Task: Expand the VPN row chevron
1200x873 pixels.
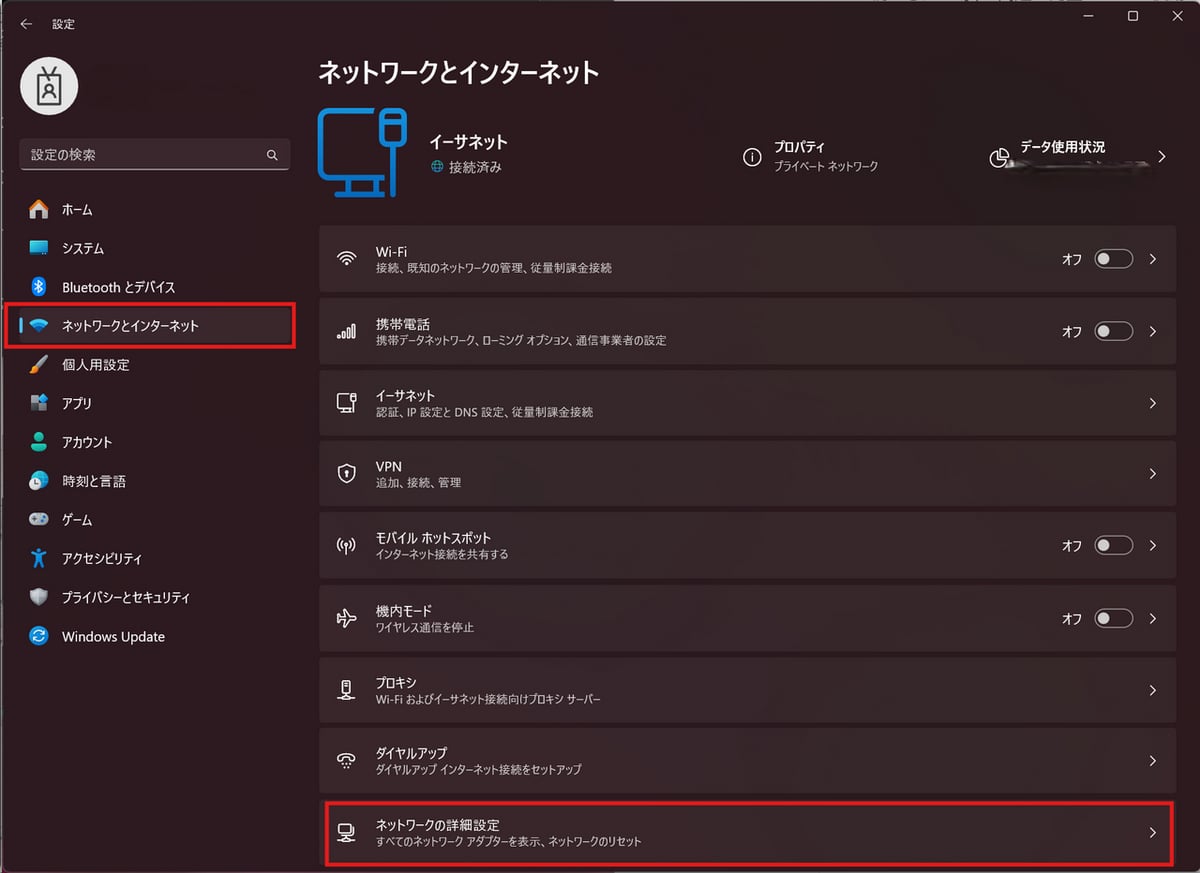Action: point(1152,474)
